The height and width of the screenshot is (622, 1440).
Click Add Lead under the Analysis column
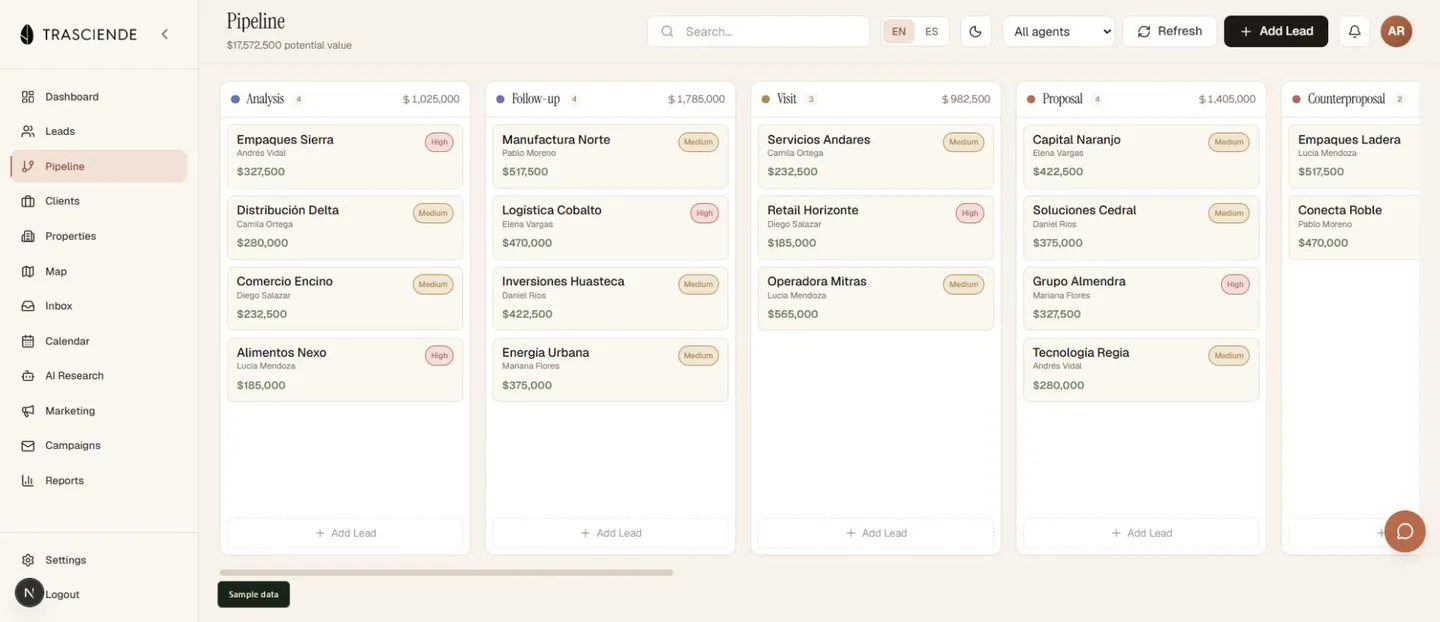coord(345,533)
